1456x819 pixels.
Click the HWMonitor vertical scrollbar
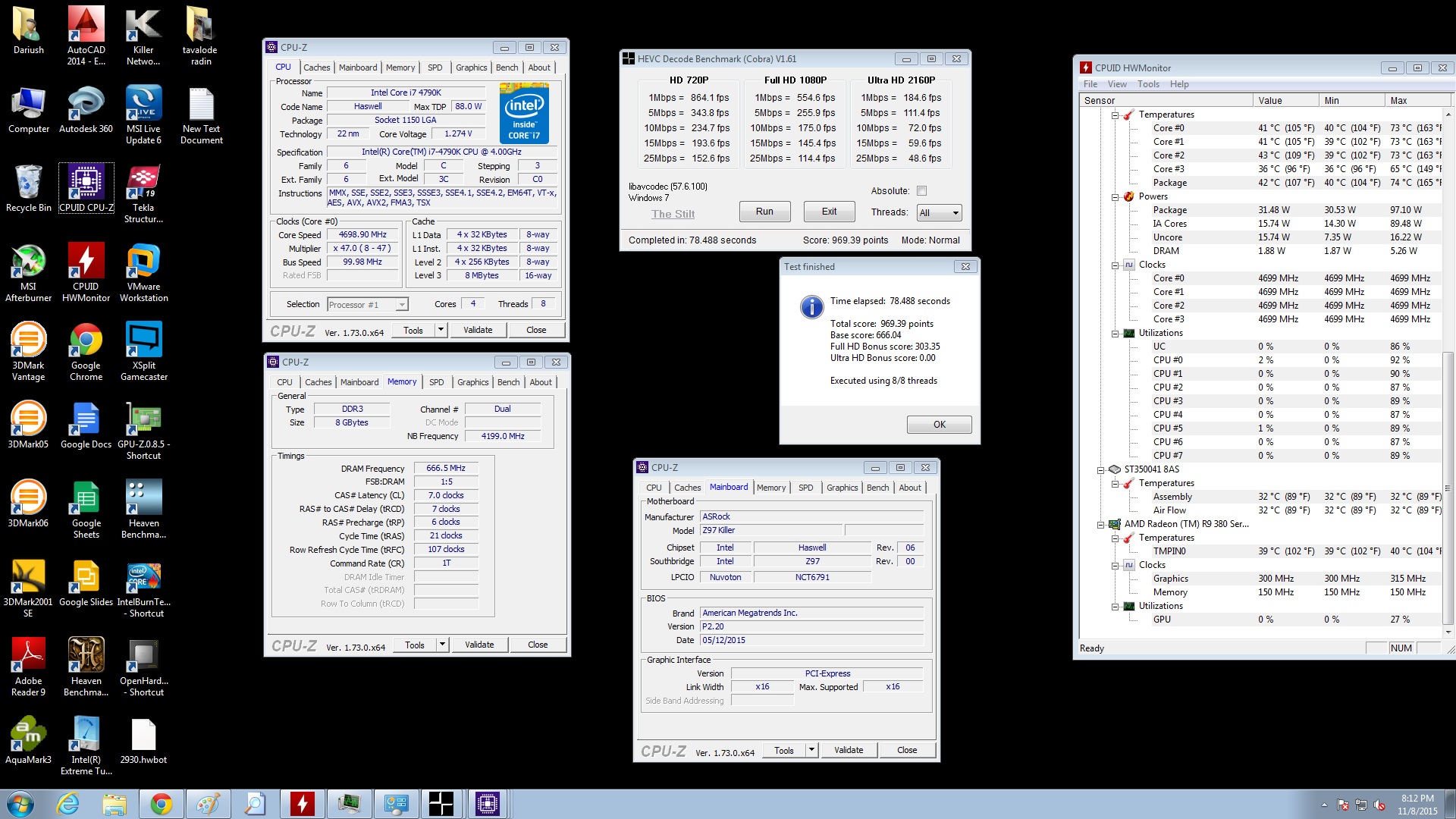[1448, 372]
